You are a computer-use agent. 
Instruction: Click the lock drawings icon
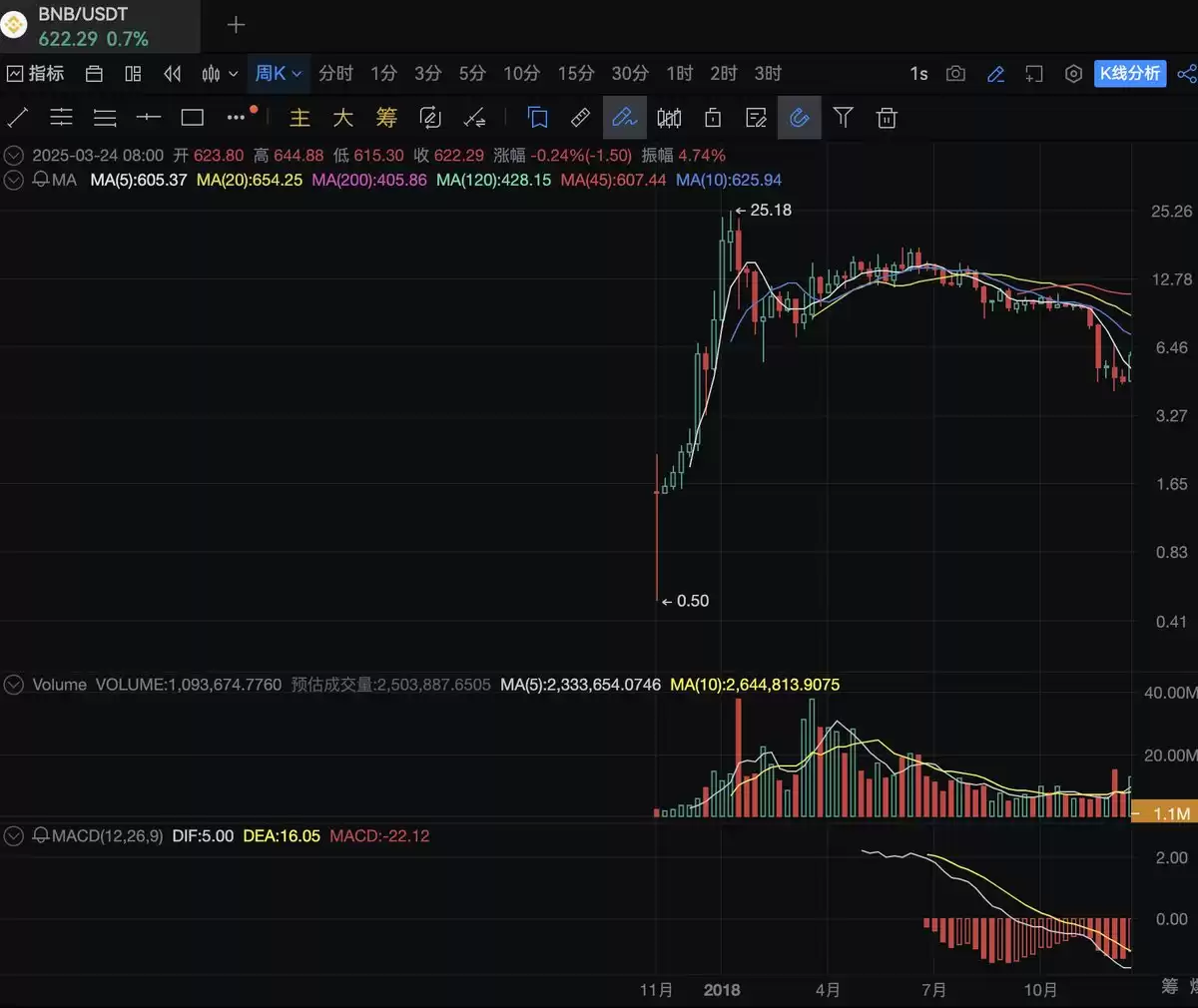[x=713, y=118]
